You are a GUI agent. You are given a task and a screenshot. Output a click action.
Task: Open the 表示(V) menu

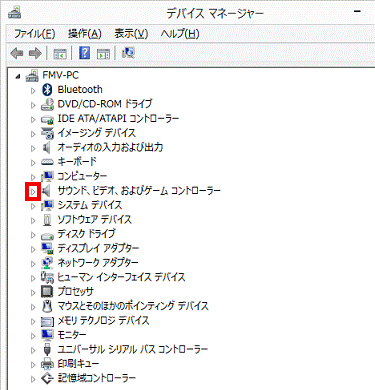click(131, 34)
